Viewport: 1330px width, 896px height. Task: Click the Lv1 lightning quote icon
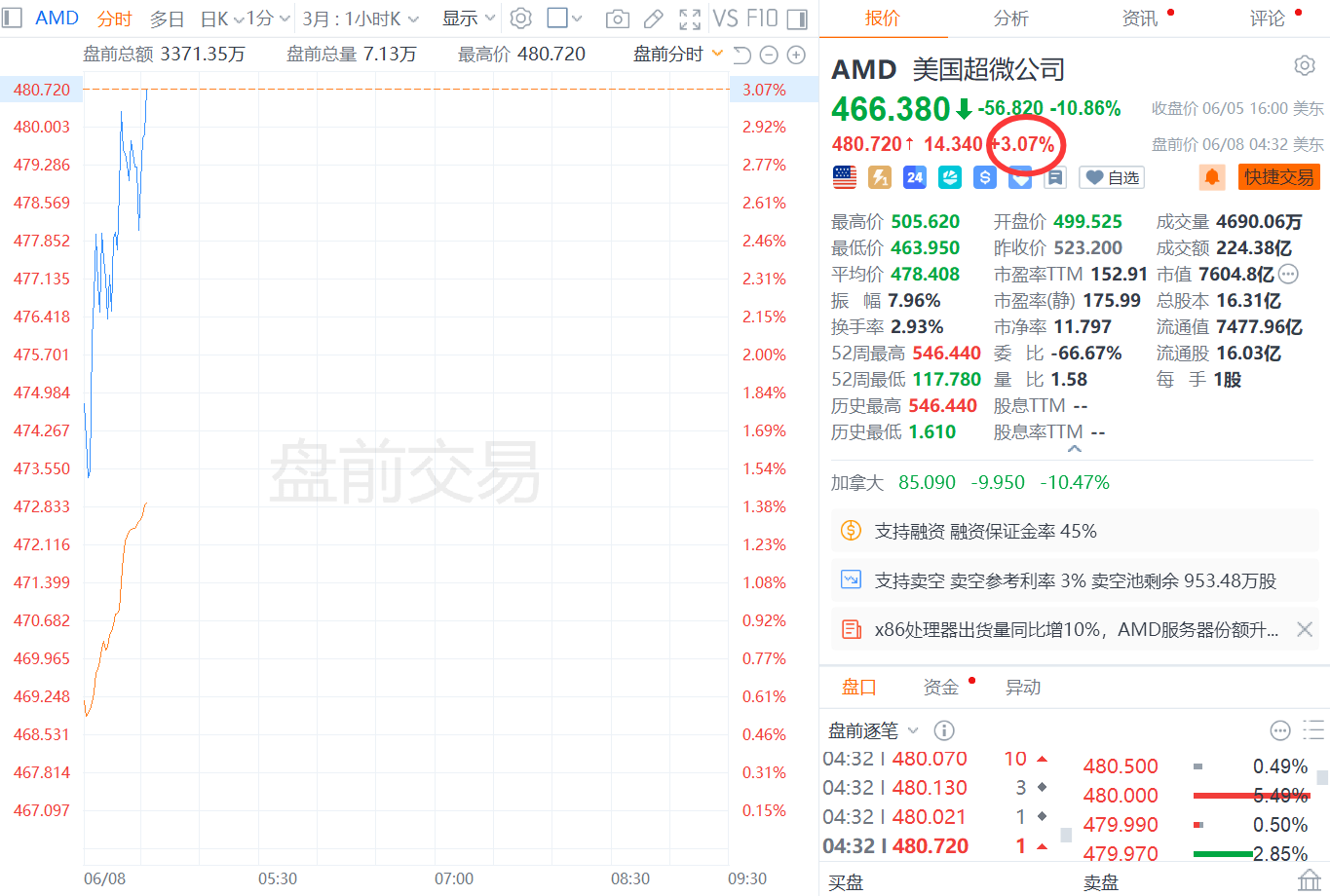(880, 177)
